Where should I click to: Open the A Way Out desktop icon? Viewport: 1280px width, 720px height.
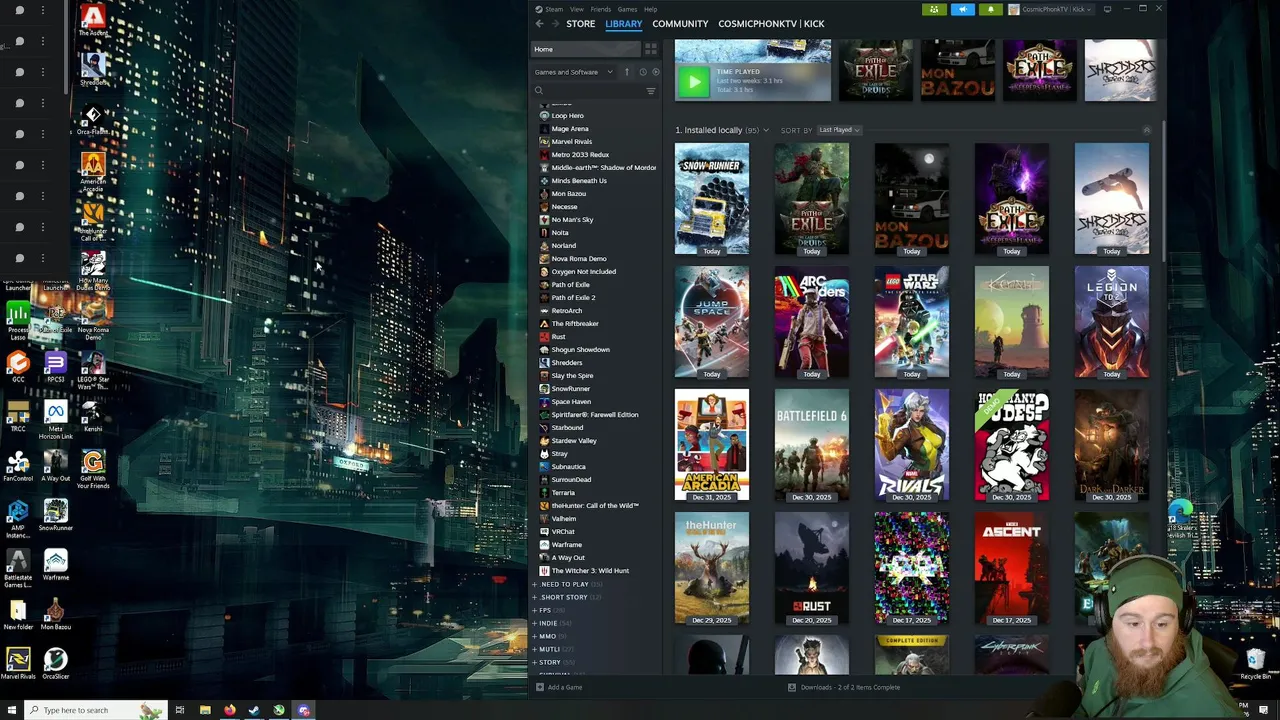coord(56,465)
